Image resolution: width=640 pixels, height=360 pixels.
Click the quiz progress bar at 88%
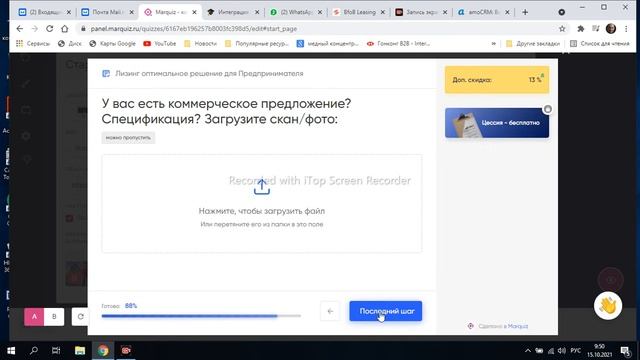coord(201,316)
